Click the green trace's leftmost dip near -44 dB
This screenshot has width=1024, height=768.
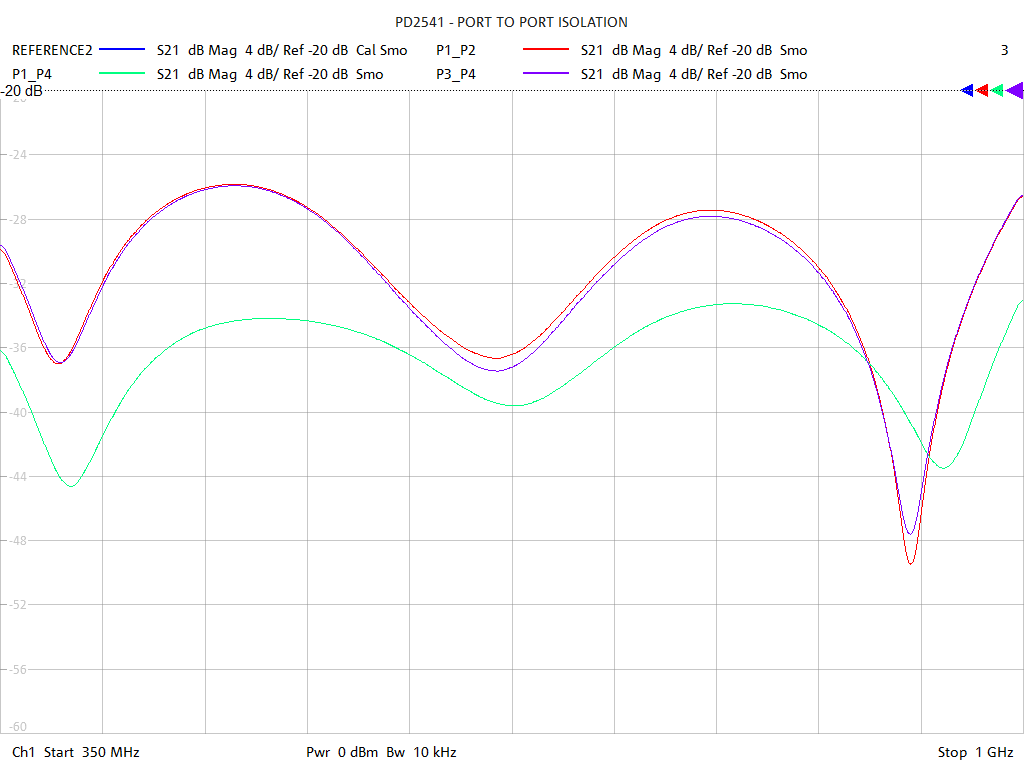pos(71,486)
